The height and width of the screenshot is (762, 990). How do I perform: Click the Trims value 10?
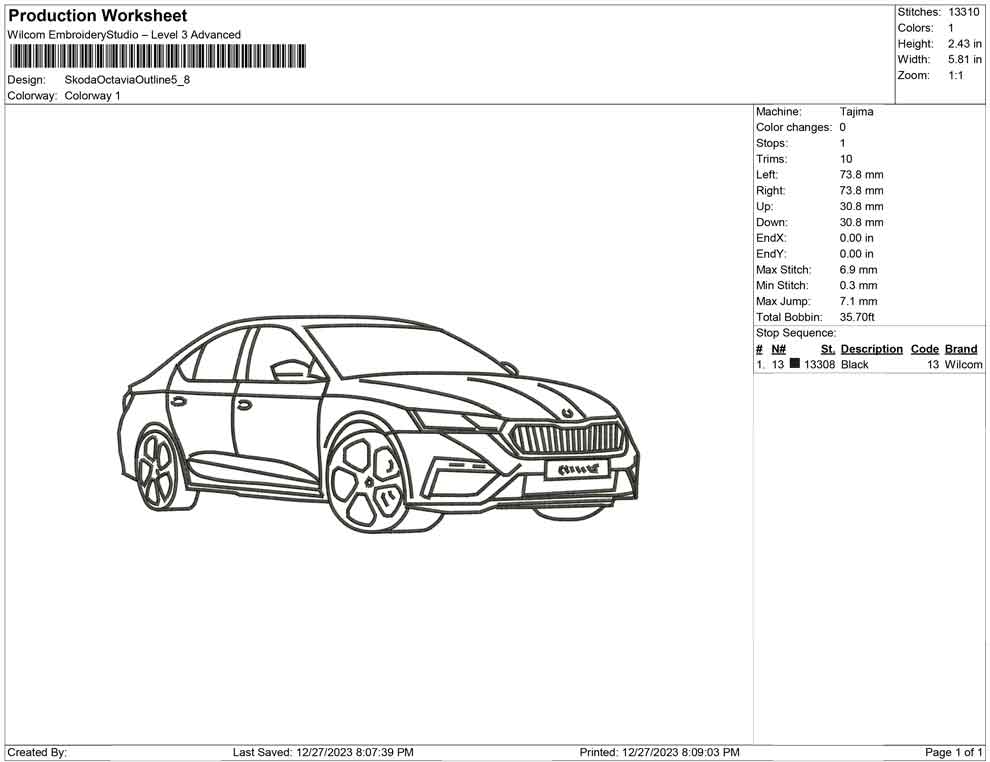click(x=845, y=158)
